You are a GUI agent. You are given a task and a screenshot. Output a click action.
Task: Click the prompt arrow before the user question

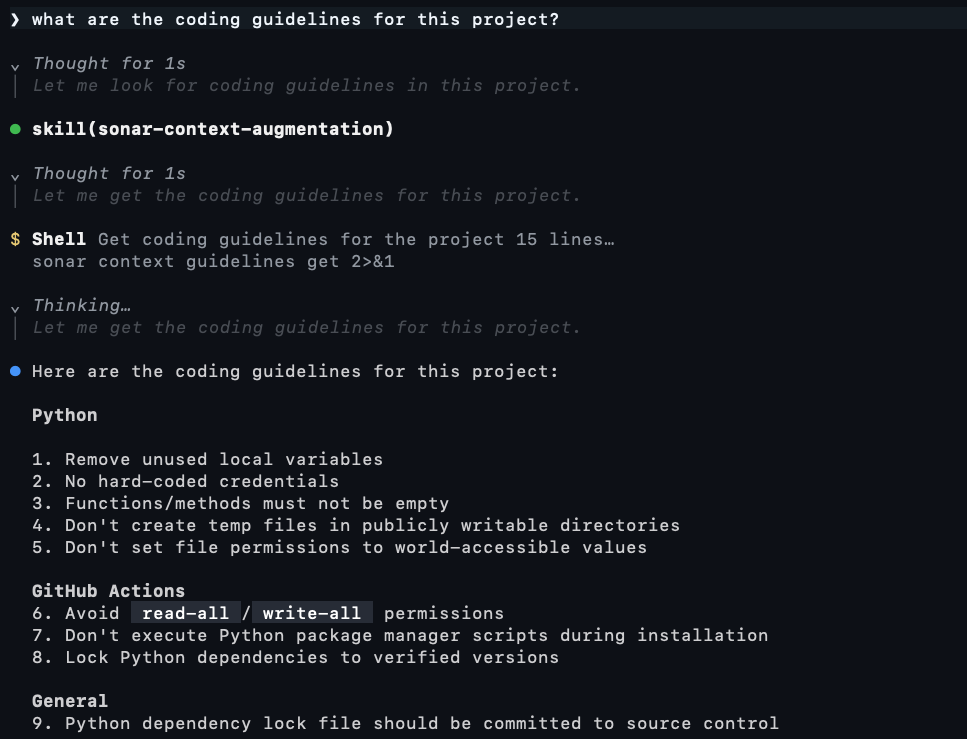15,20
